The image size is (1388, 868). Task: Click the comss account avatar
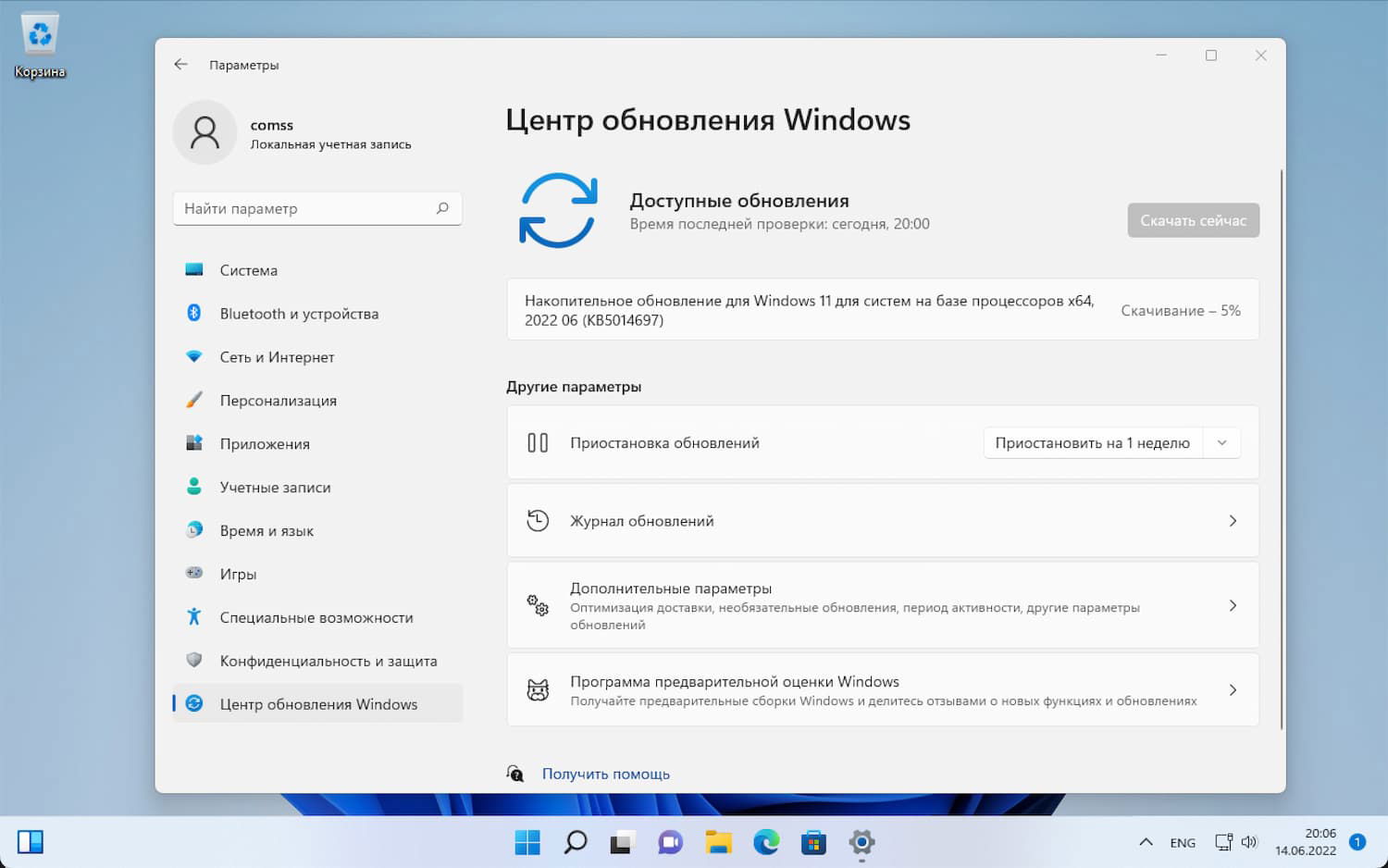[x=204, y=132]
